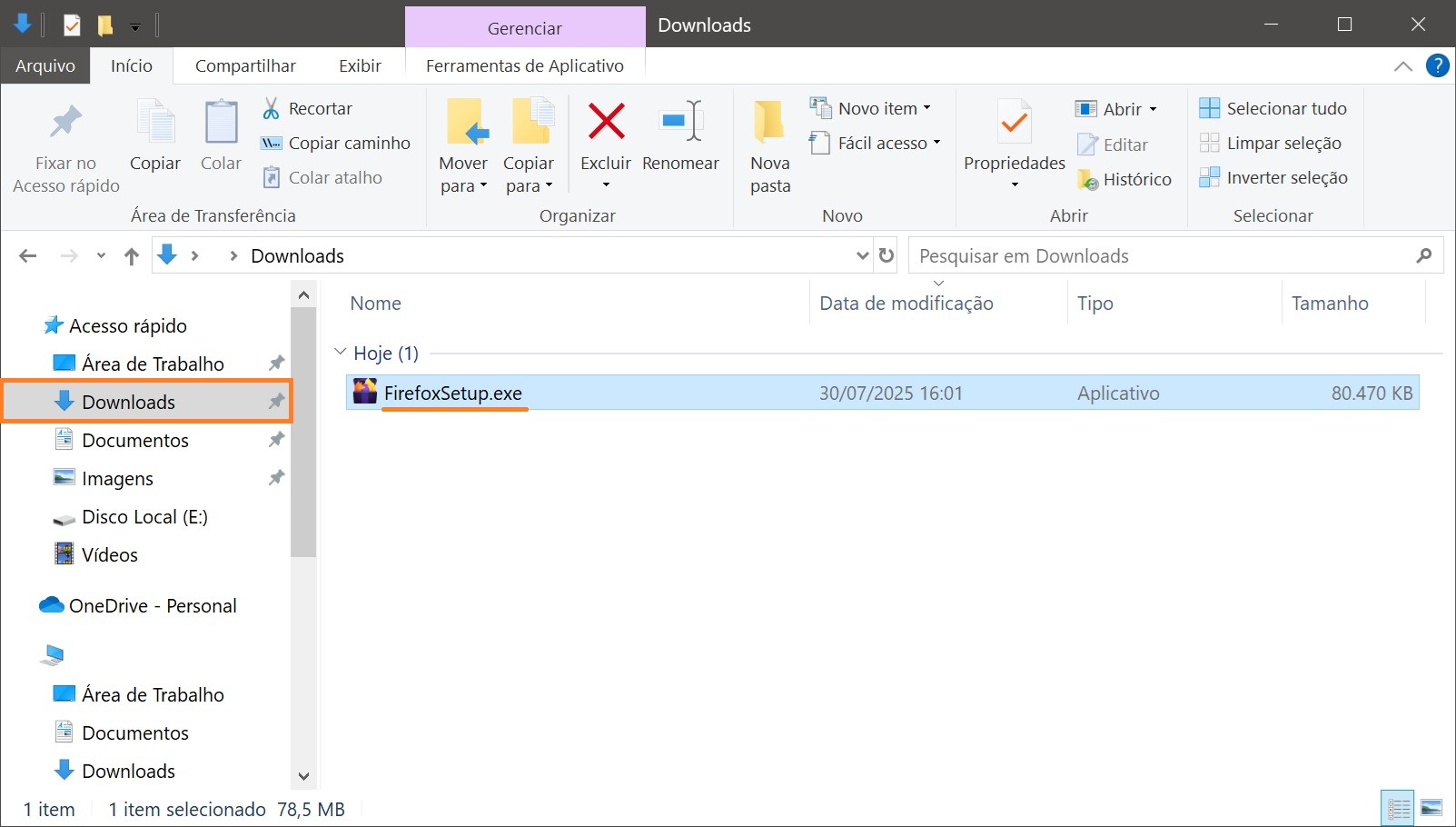The width and height of the screenshot is (1456, 827).
Task: Click the red Excluir X icon
Action: pos(606,122)
